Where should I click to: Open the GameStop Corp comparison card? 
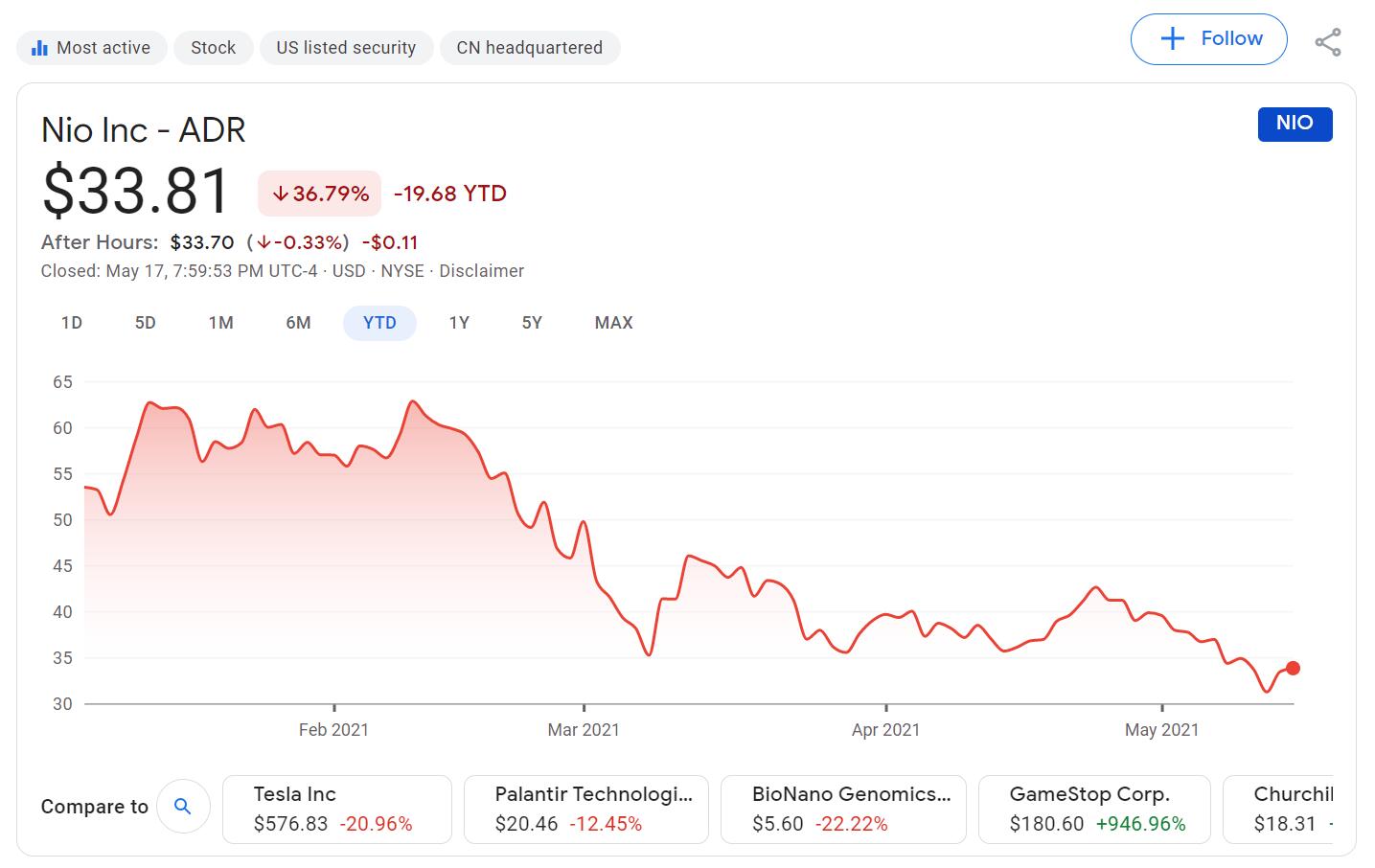pyautogui.click(x=1094, y=809)
